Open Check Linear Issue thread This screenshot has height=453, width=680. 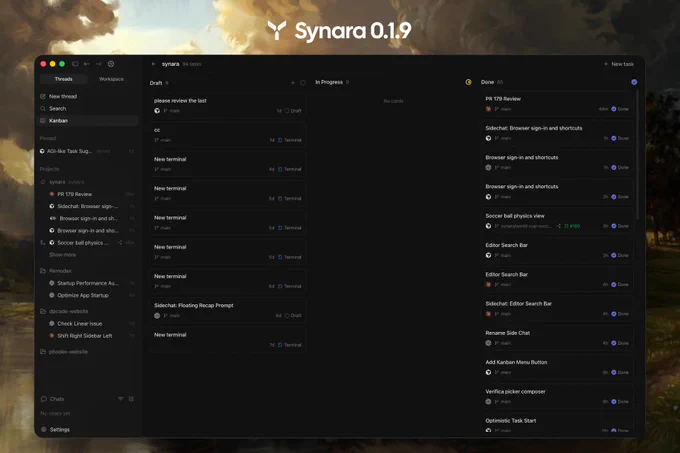tap(91, 323)
